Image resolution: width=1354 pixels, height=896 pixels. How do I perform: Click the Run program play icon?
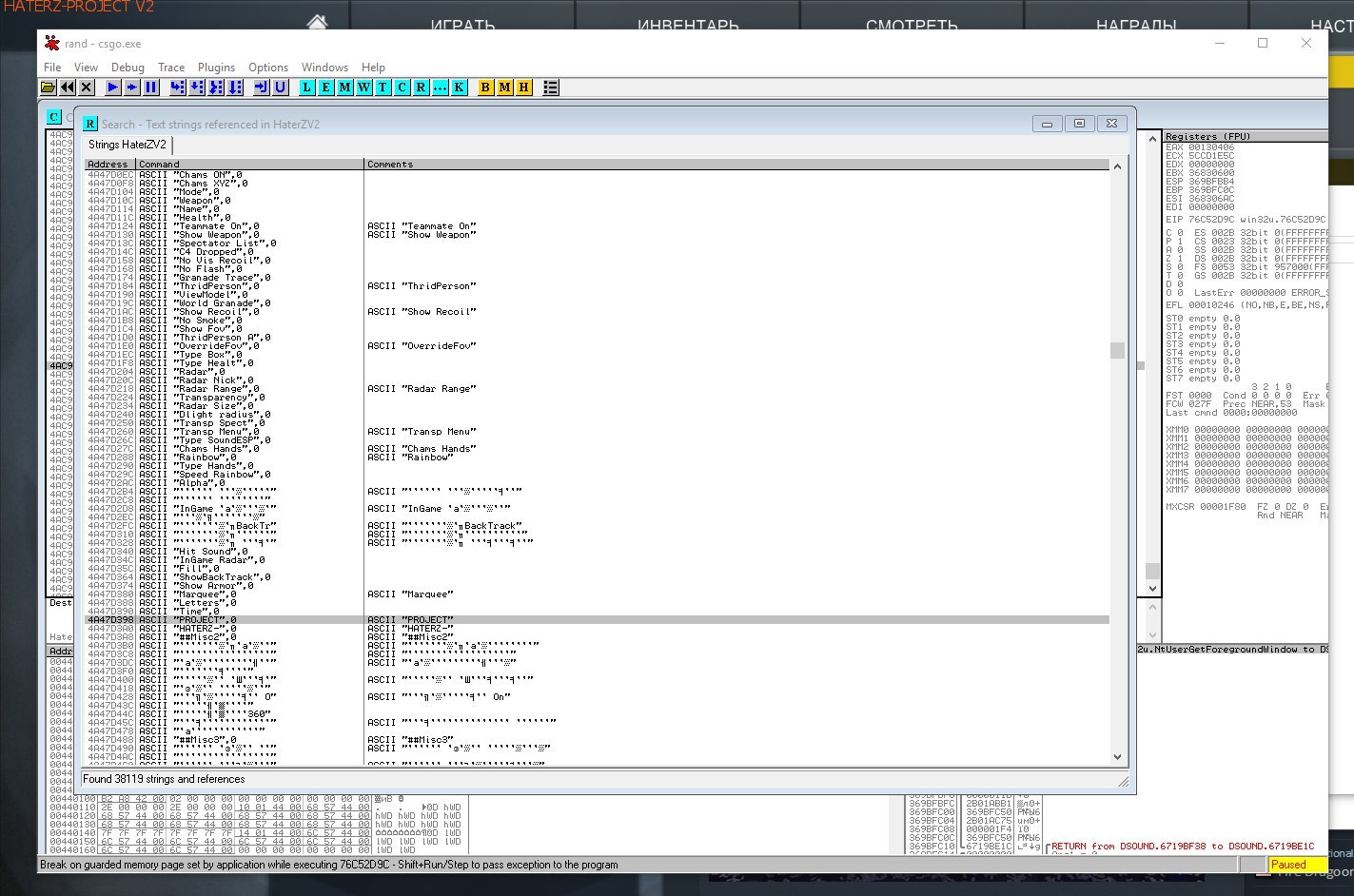tap(112, 88)
